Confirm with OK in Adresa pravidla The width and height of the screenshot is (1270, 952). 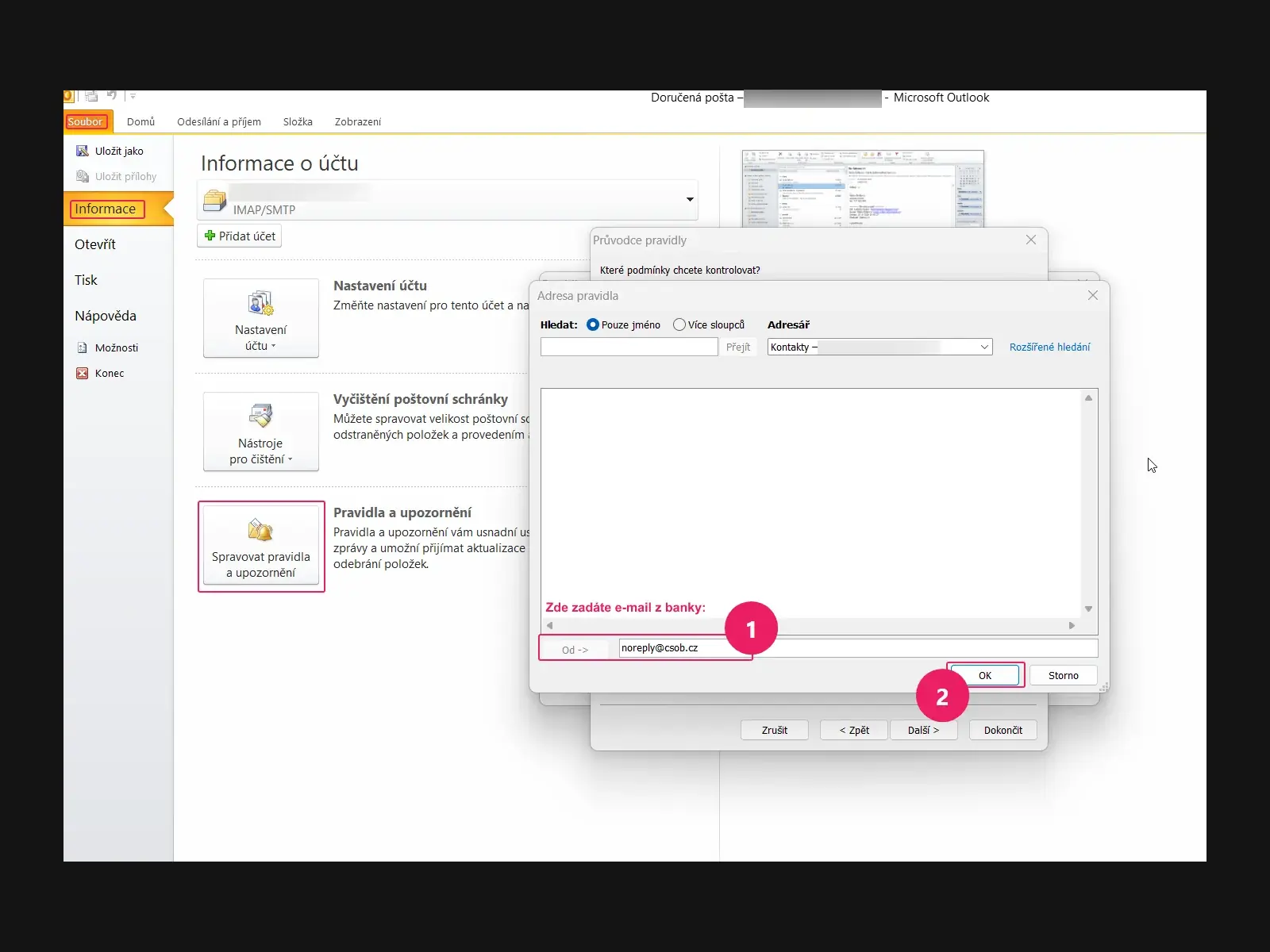(x=985, y=675)
